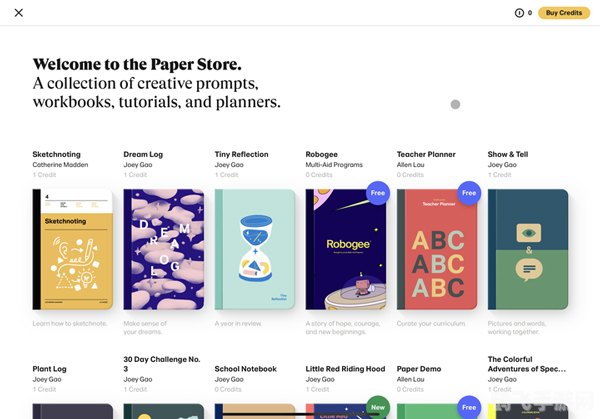The height and width of the screenshot is (419, 600).
Task: Click the Free badge on Paper Demo
Action: tap(468, 407)
